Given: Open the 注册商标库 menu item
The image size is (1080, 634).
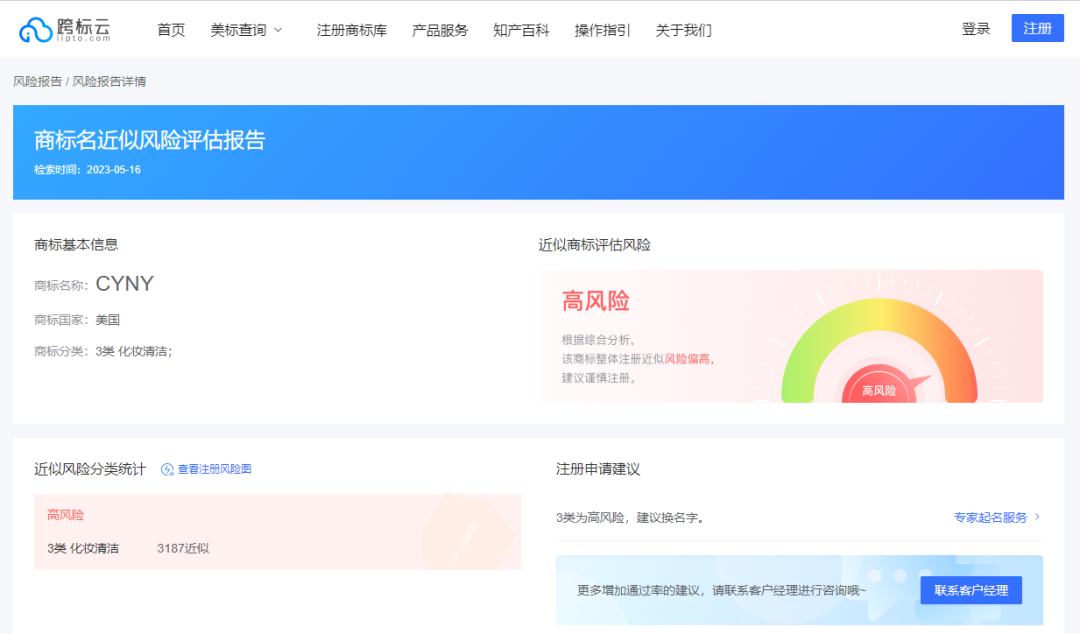Looking at the screenshot, I should click(351, 29).
